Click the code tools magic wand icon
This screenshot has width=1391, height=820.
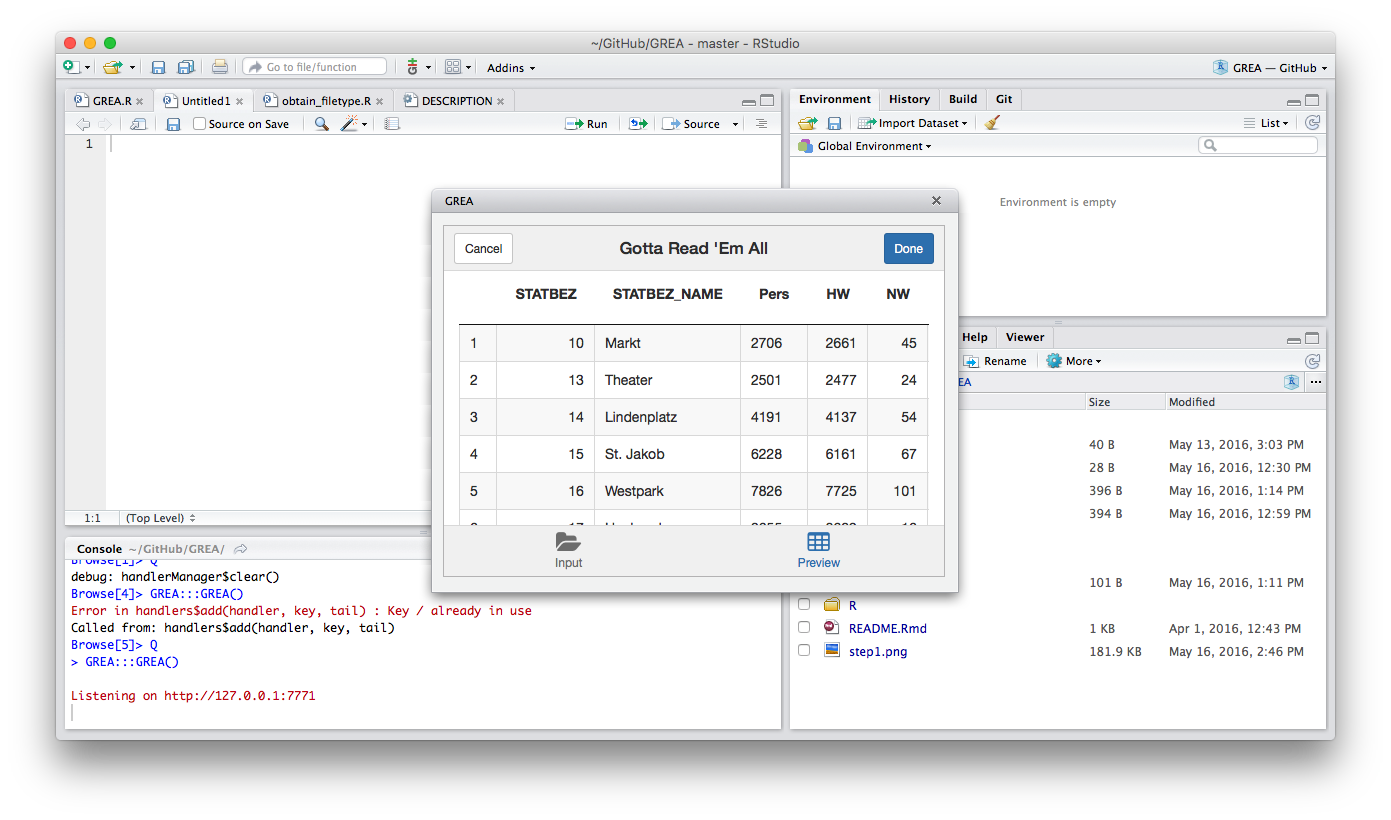(x=350, y=124)
